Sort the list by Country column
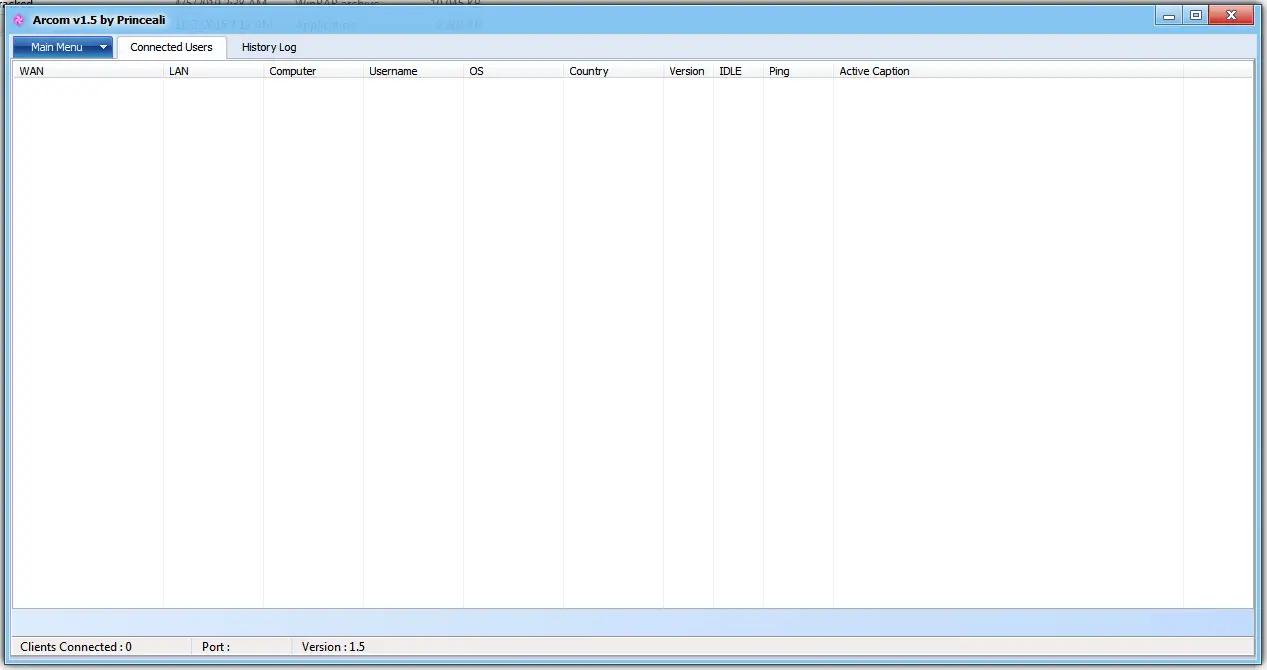Viewport: 1267px width, 670px height. click(613, 71)
